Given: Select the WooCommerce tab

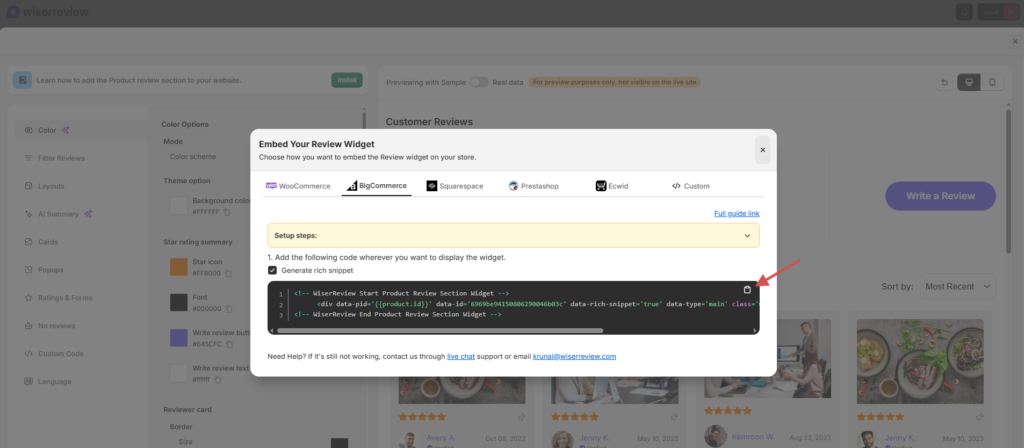Looking at the screenshot, I should pos(298,186).
